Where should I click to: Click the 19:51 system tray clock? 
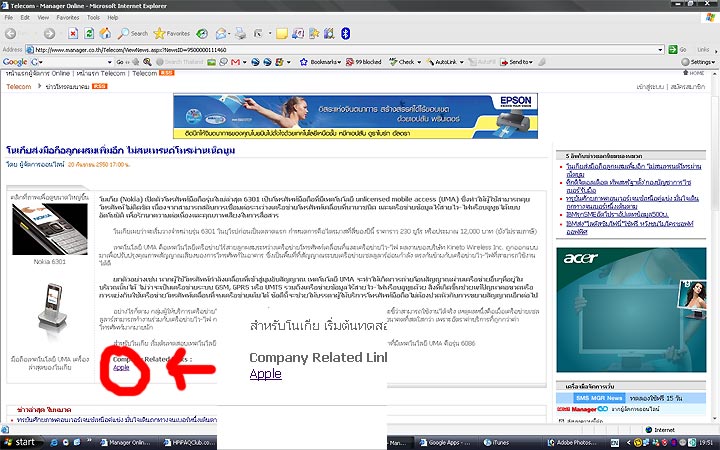pos(706,443)
